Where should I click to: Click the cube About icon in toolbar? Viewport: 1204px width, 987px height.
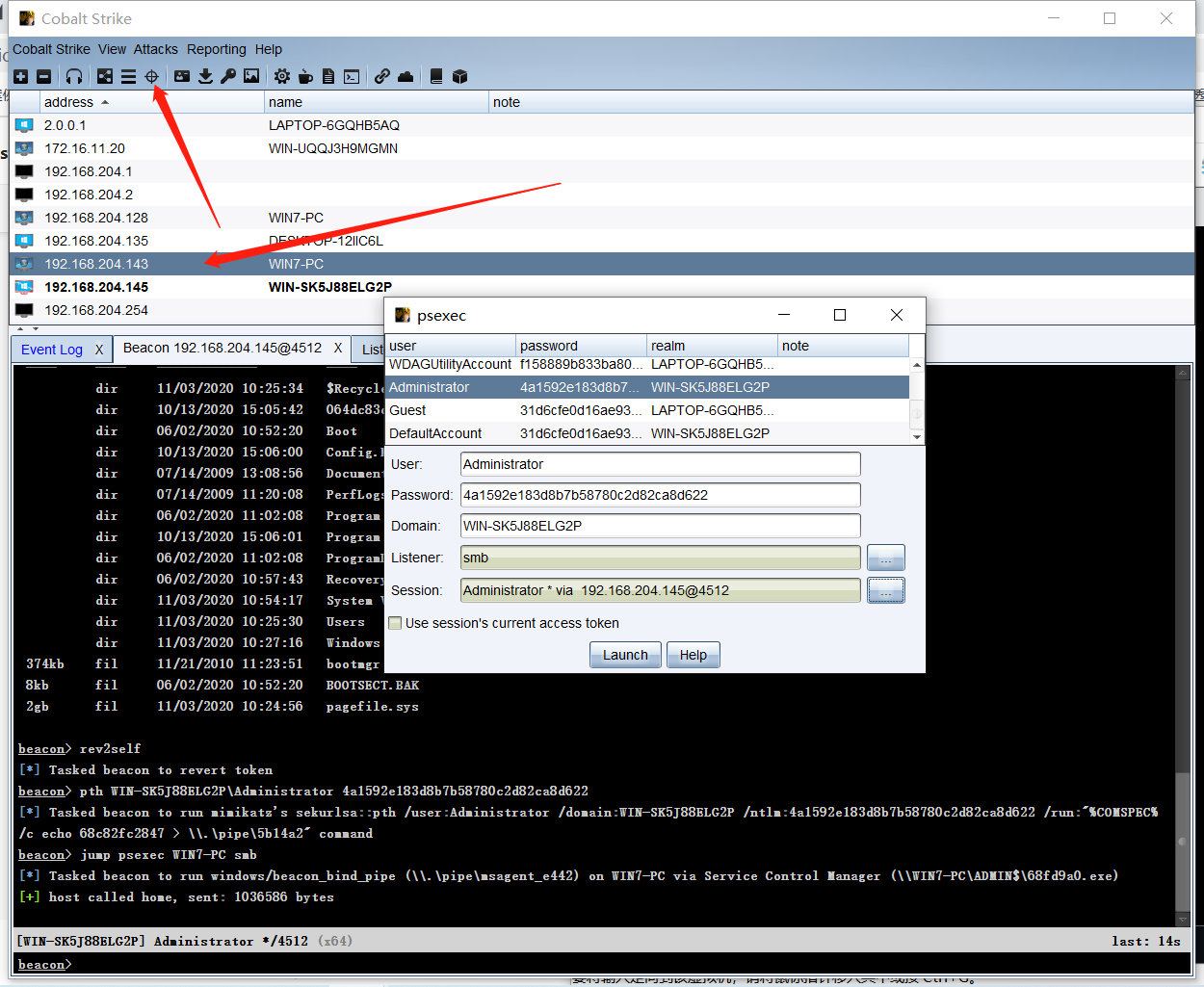coord(459,76)
